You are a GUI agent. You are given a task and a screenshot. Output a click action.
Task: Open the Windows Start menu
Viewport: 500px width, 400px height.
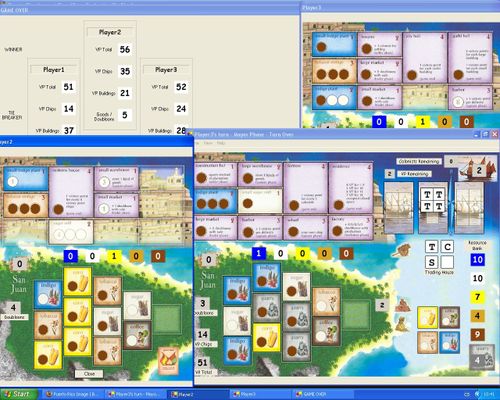tap(18, 394)
